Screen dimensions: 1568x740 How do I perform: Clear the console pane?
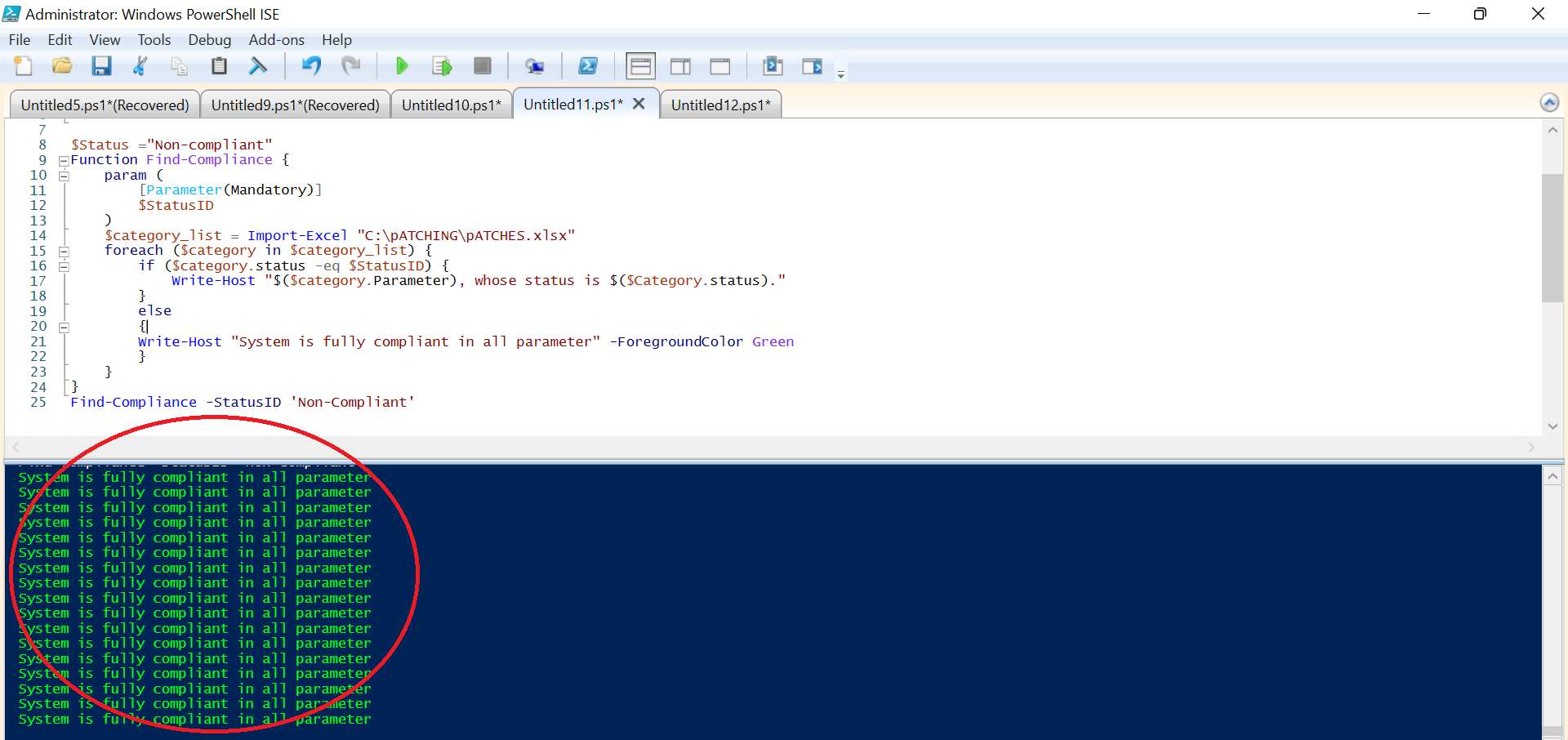point(258,66)
